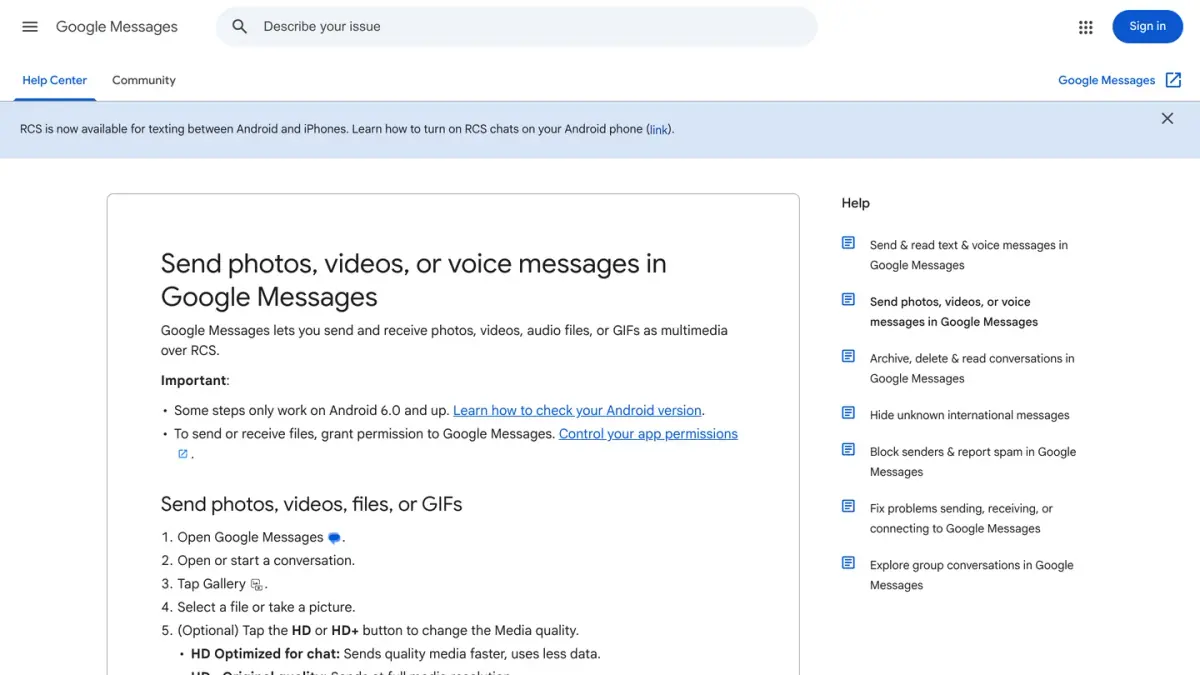Viewport: 1200px width, 675px height.
Task: Click article icon for Archive, delete & read
Action: pyautogui.click(x=848, y=356)
